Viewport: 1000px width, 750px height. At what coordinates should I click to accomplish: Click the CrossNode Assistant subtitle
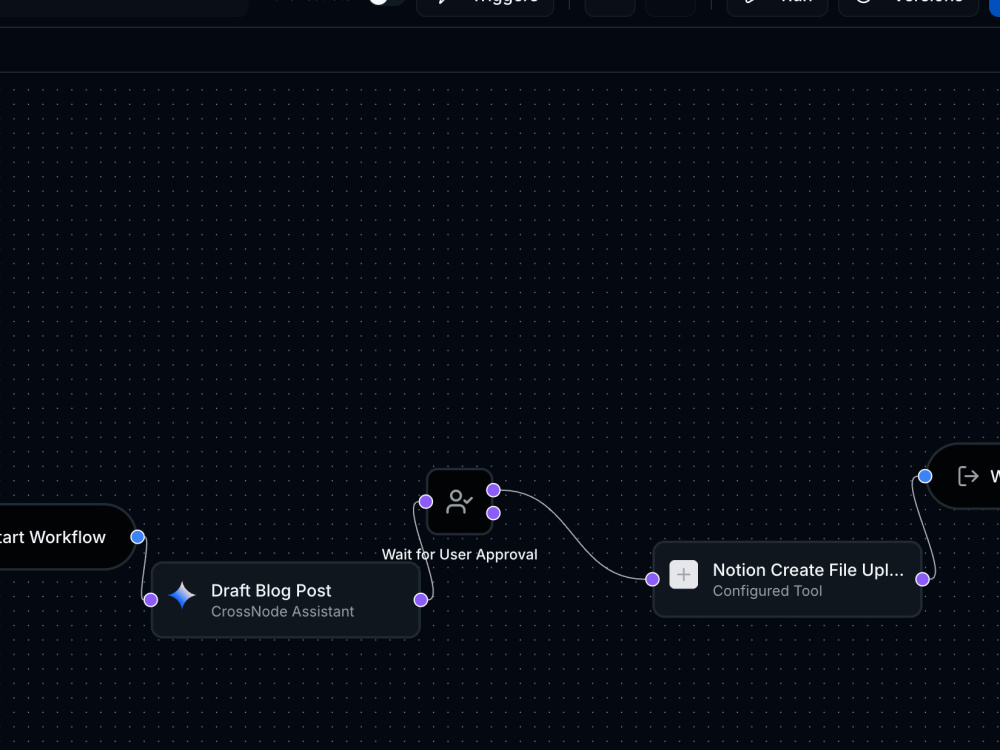283,612
